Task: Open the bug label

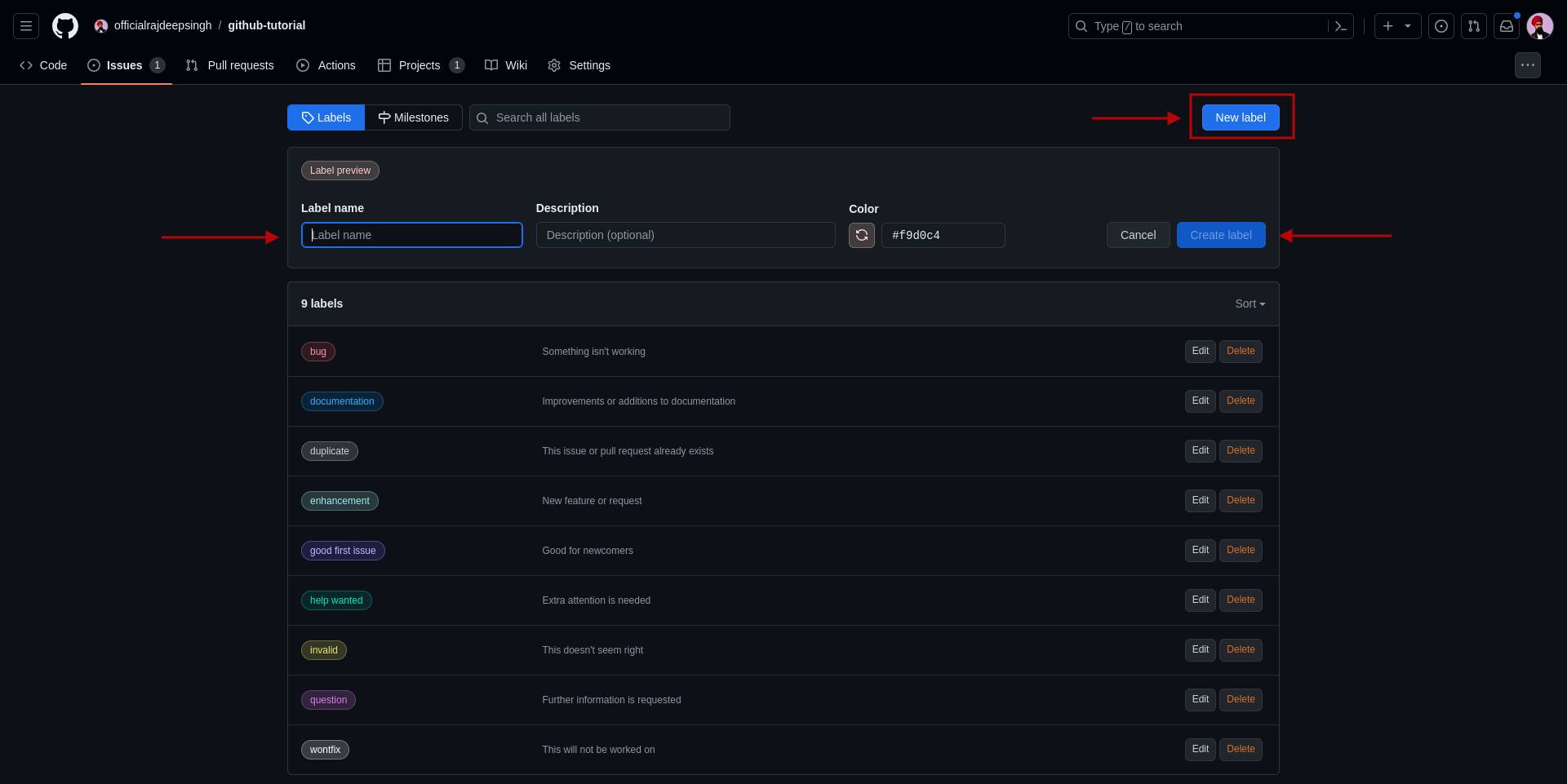Action: tap(318, 352)
